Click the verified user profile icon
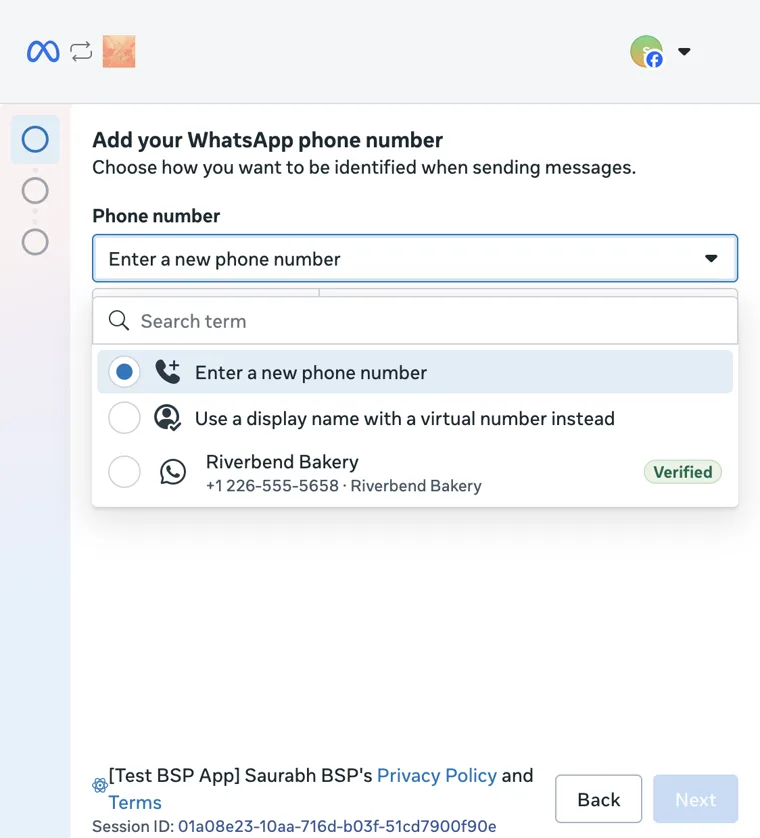 (x=168, y=418)
